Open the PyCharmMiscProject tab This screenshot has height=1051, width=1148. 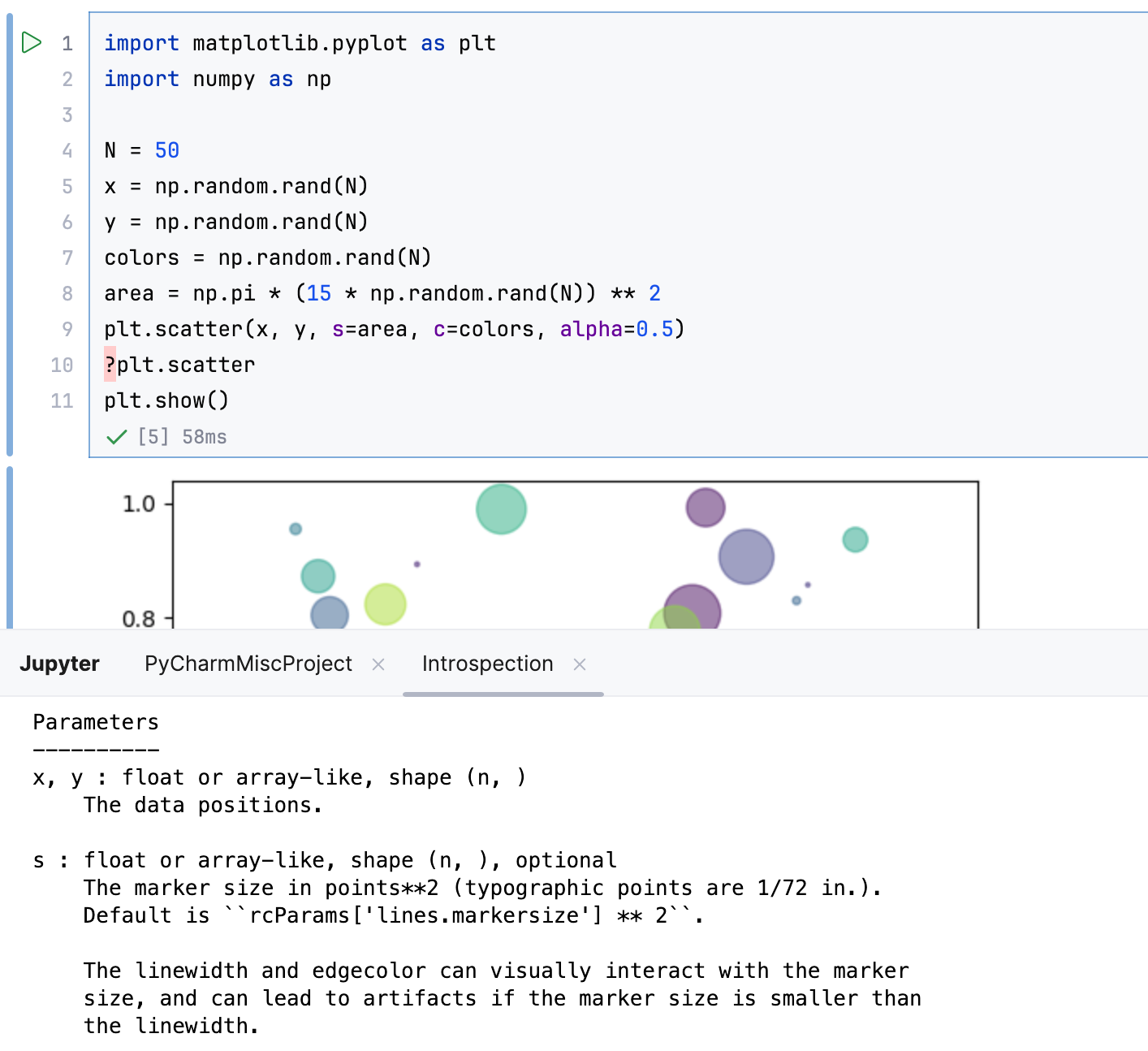click(248, 664)
